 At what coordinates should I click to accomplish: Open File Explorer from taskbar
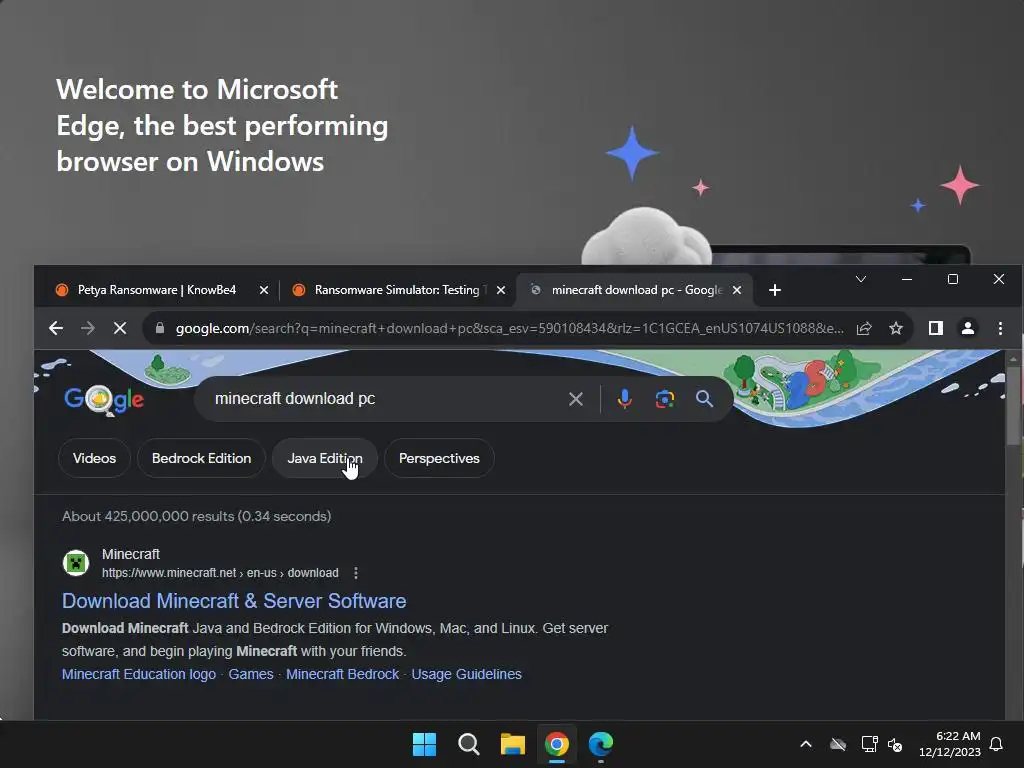point(513,744)
